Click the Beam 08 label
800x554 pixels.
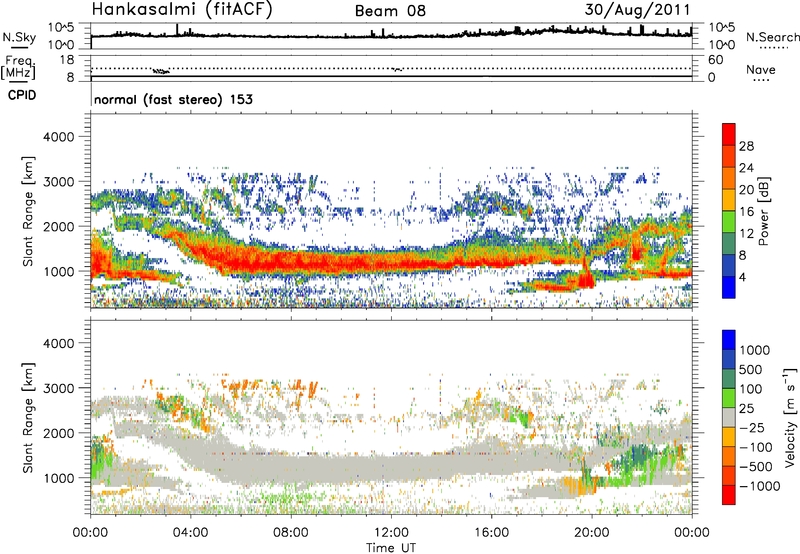[390, 11]
